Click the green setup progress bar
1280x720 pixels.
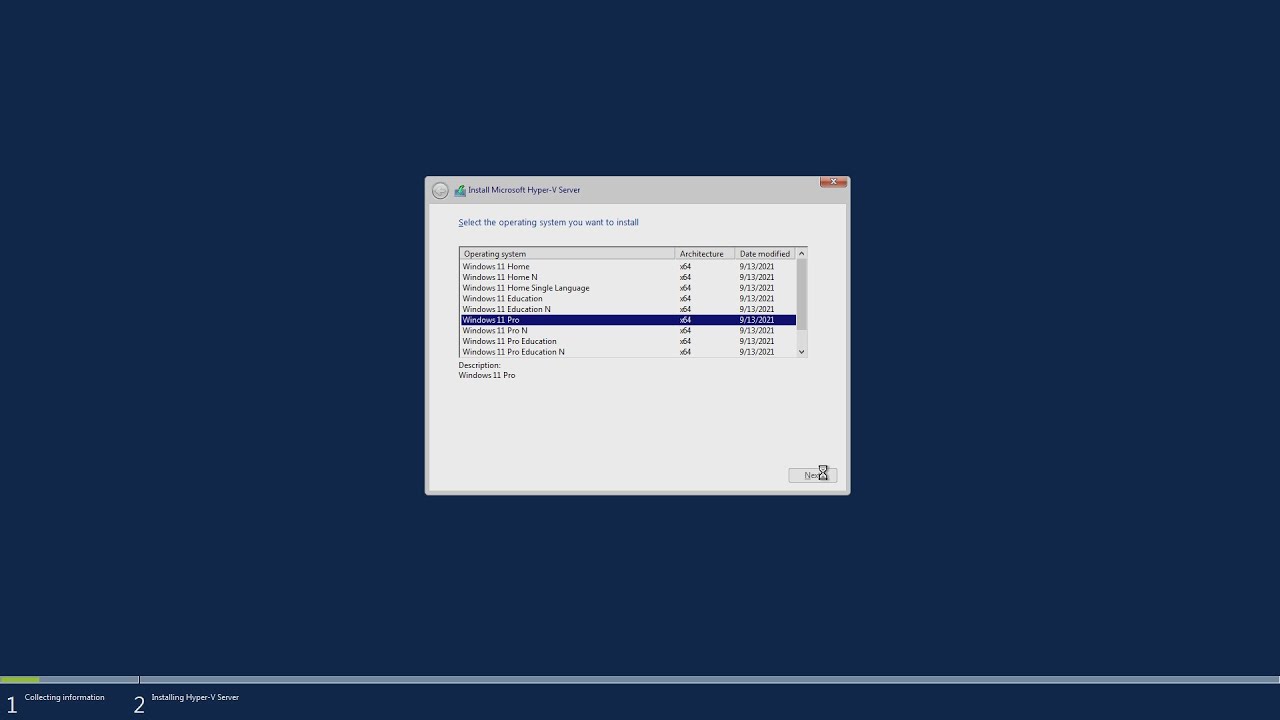[x=20, y=680]
